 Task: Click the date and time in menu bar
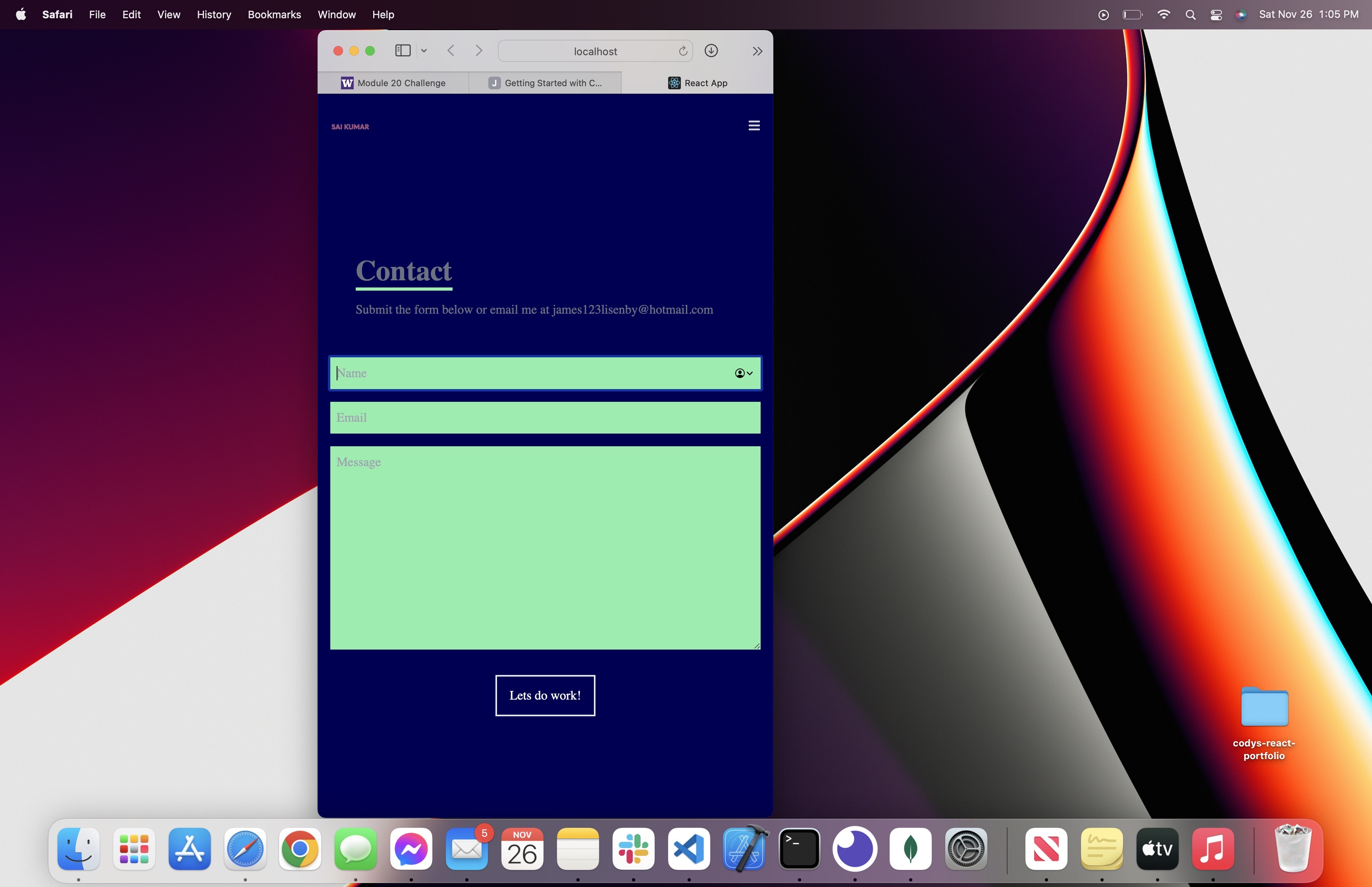pos(1308,14)
